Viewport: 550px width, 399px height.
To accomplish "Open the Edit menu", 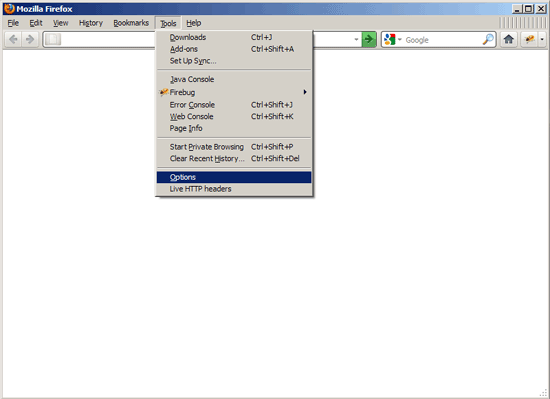I will pyautogui.click(x=36, y=23).
